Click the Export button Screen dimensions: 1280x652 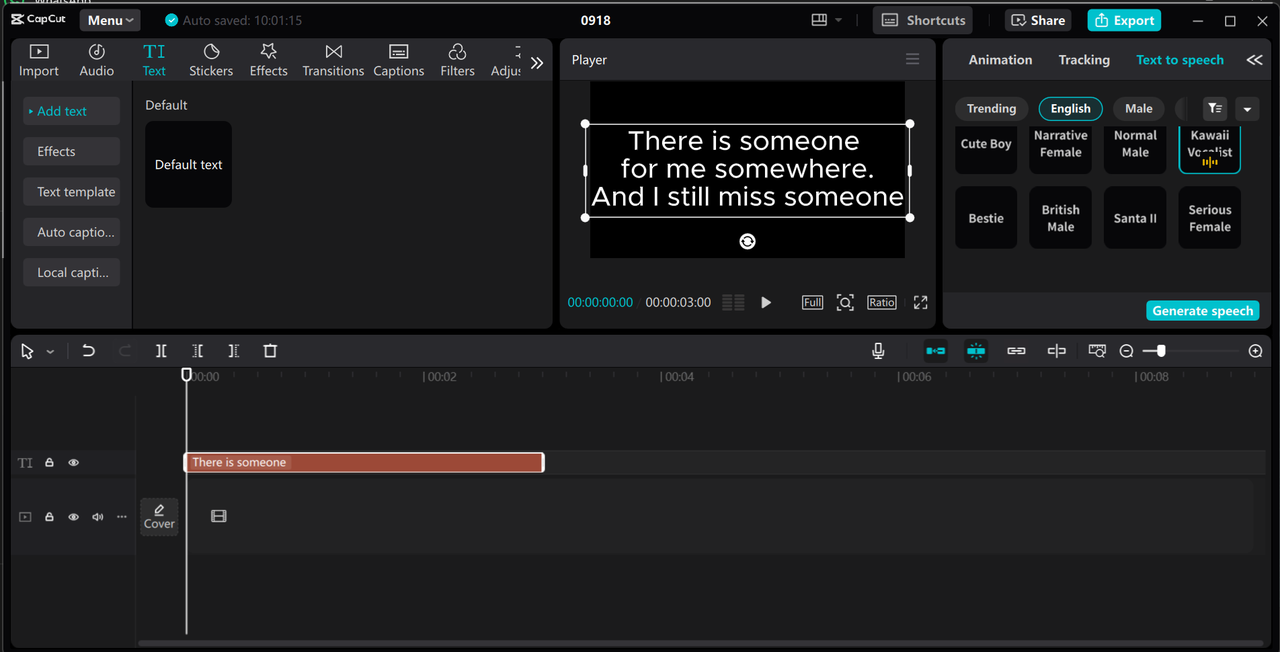click(1124, 20)
